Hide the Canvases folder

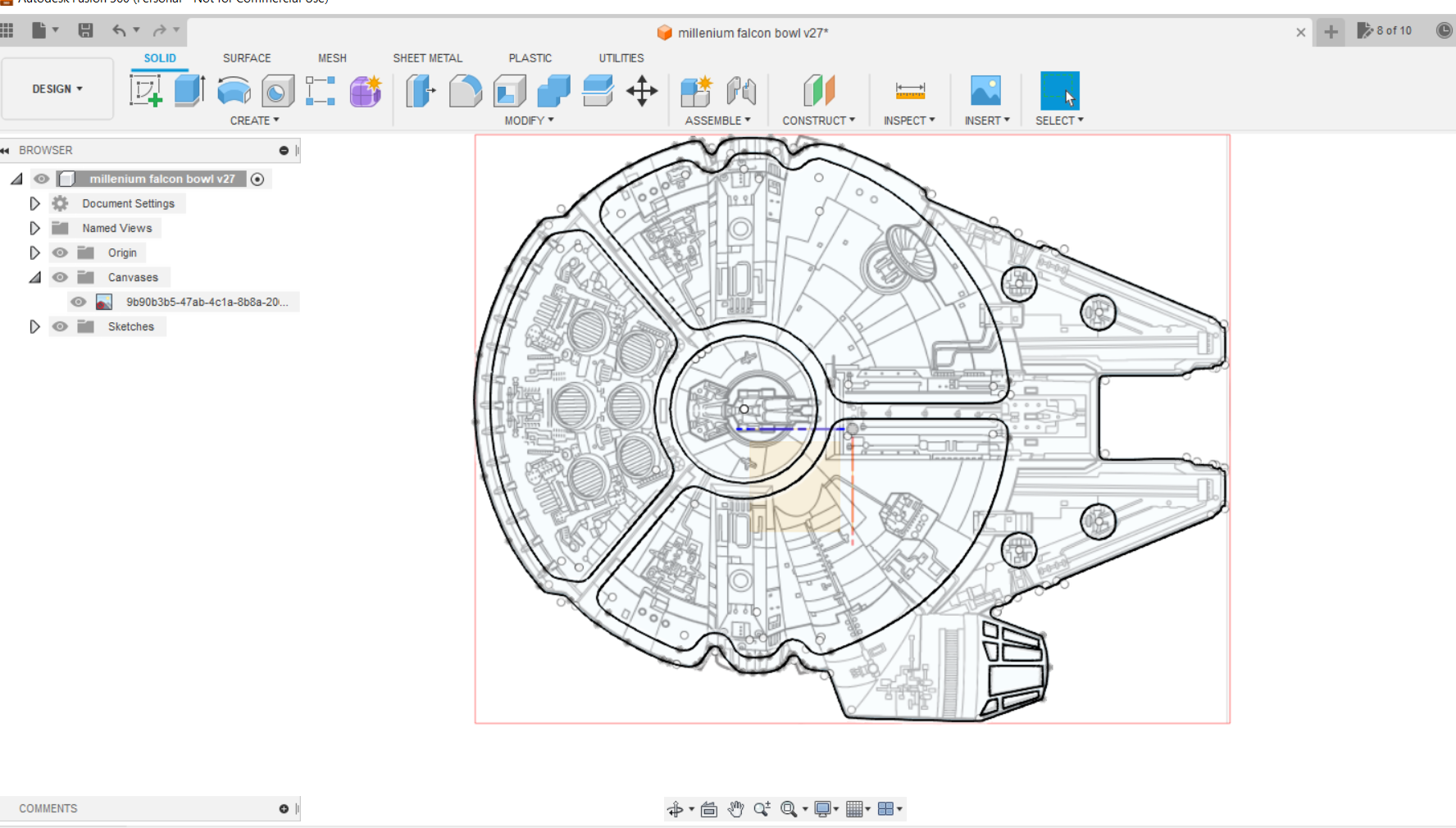coord(60,277)
